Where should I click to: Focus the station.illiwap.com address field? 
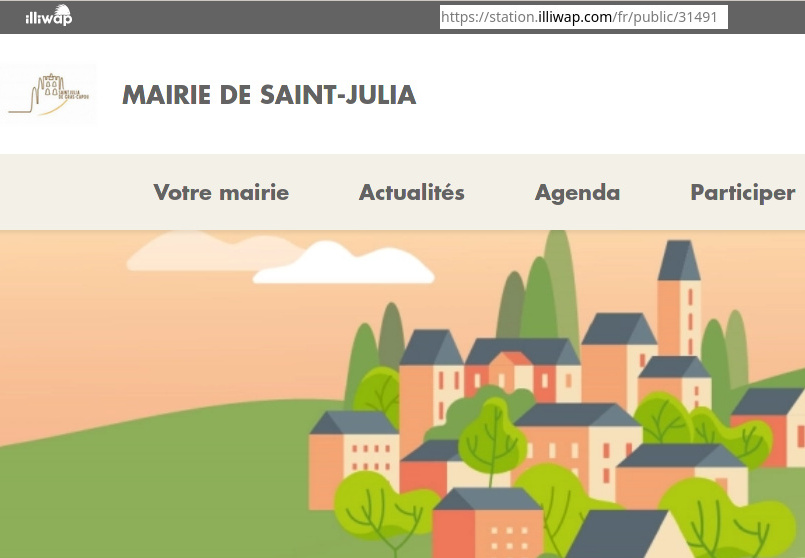[x=581, y=18]
